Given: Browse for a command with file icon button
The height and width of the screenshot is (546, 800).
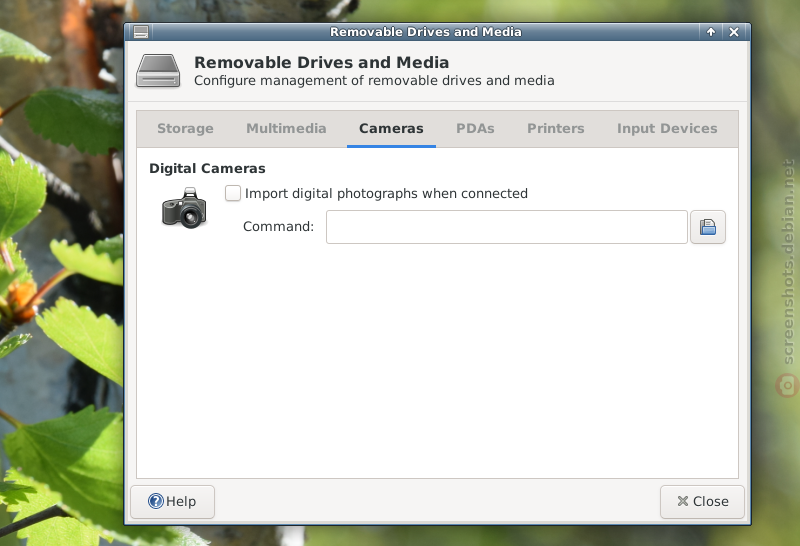Looking at the screenshot, I should (708, 227).
